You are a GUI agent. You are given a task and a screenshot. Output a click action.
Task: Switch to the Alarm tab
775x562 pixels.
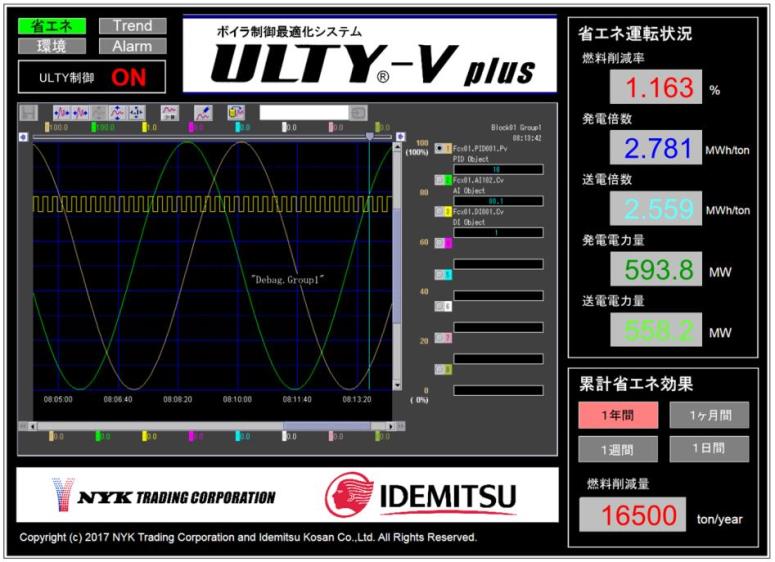tap(132, 46)
